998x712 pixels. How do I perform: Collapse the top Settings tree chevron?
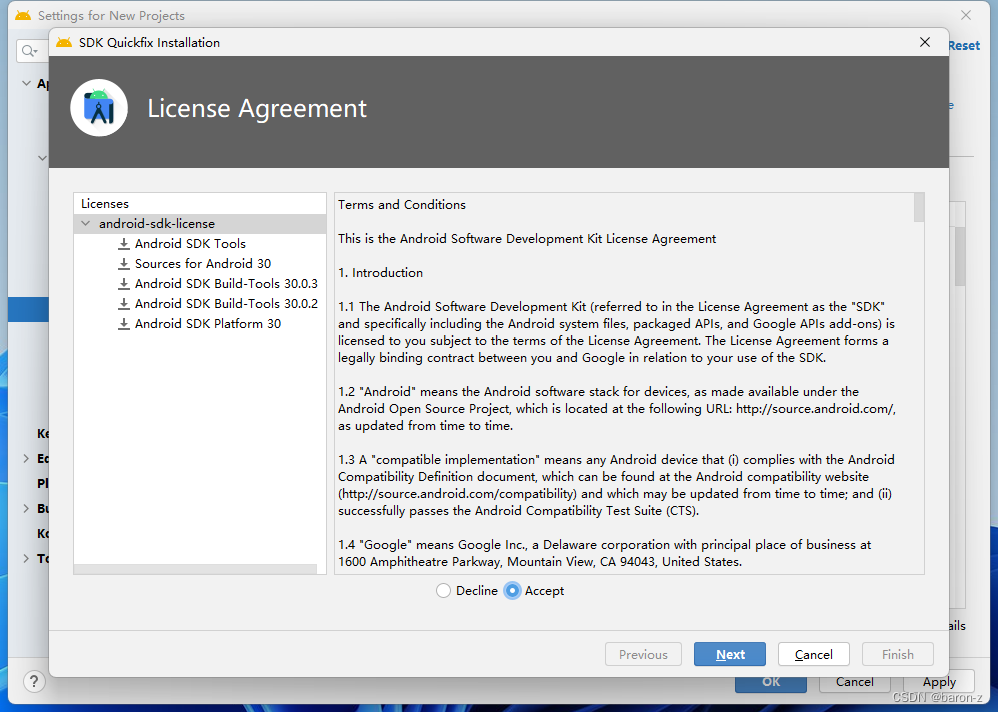coord(26,83)
